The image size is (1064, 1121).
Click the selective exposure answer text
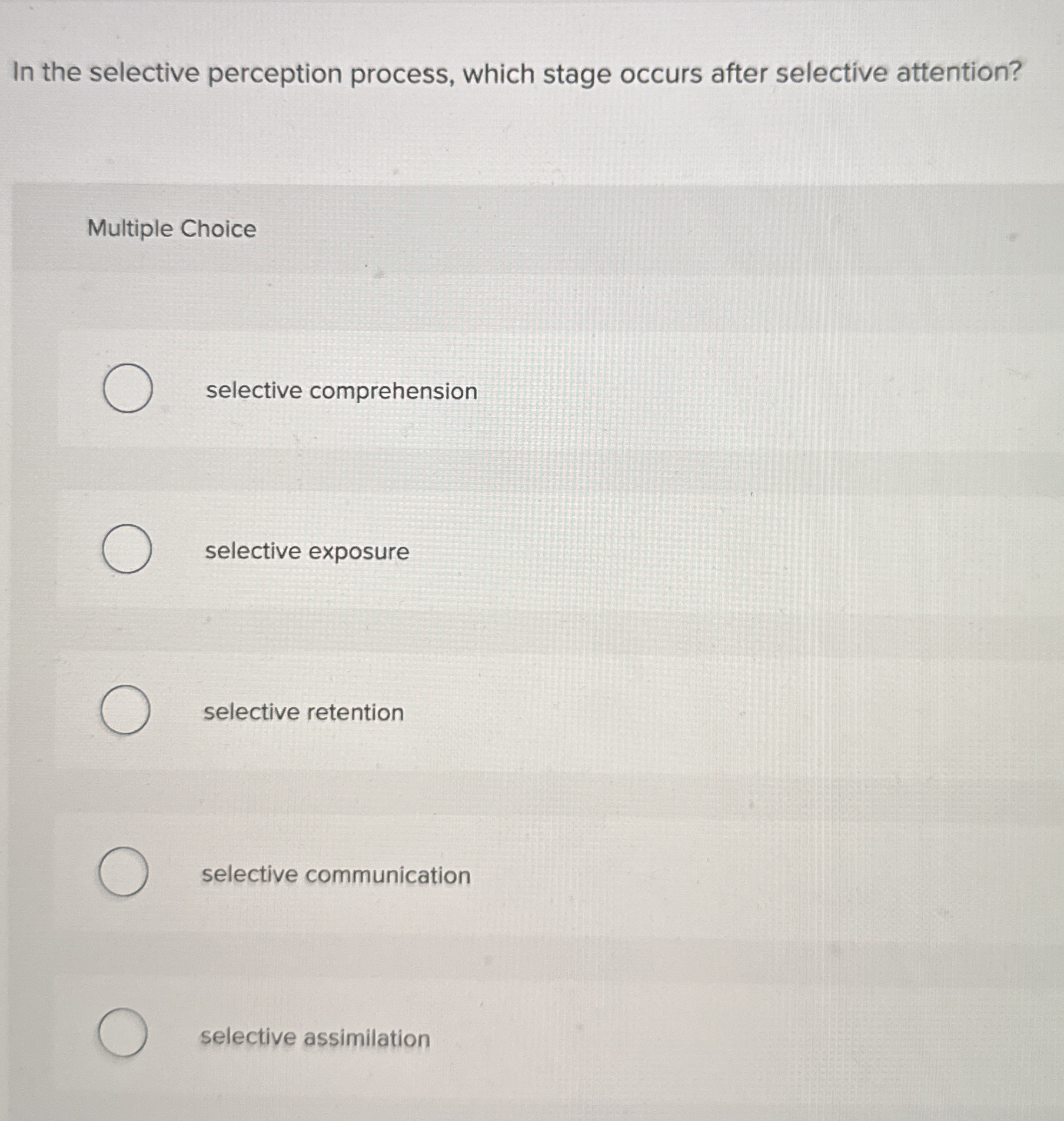[305, 551]
